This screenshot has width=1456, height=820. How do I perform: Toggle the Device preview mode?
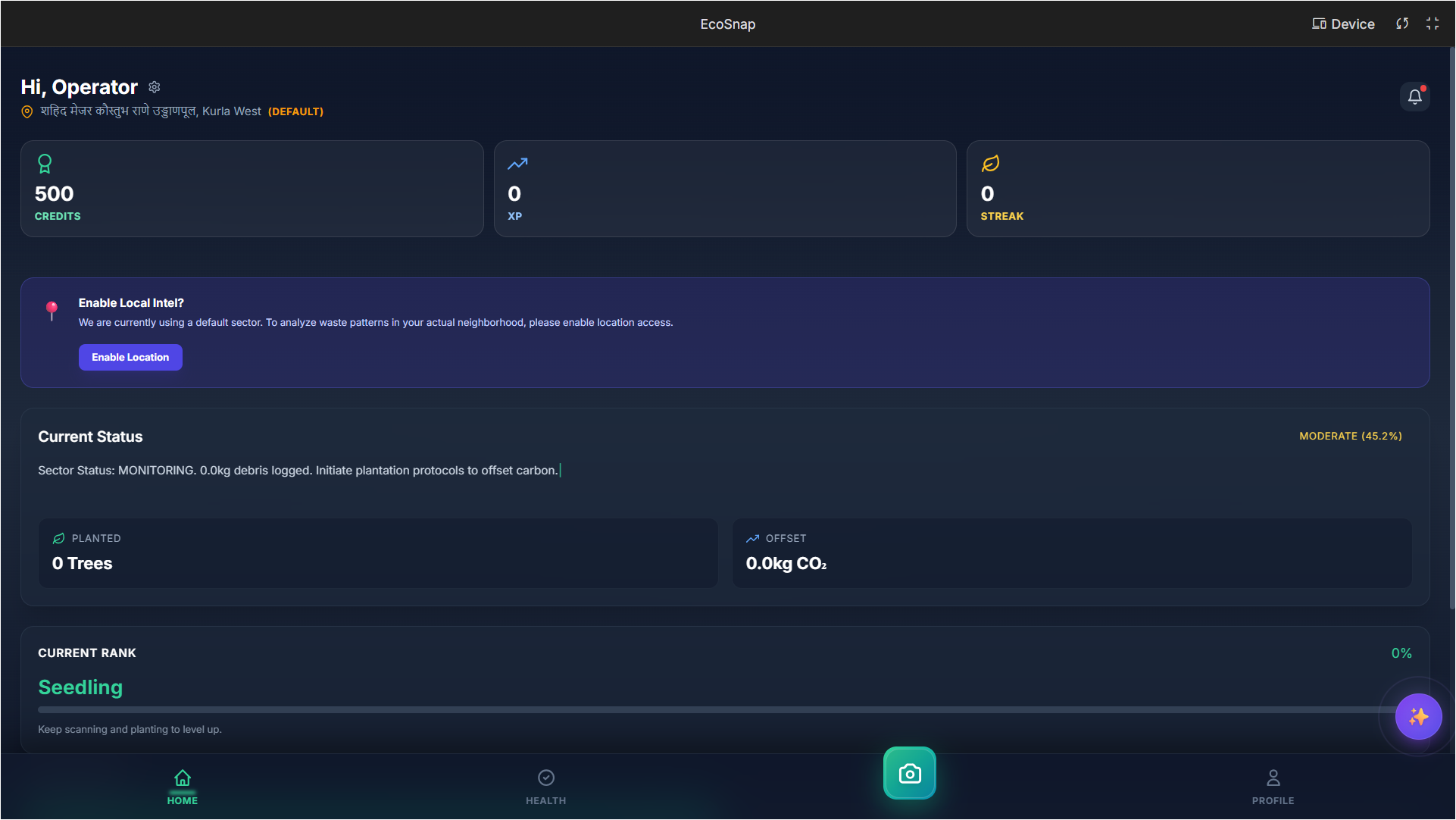1343,23
